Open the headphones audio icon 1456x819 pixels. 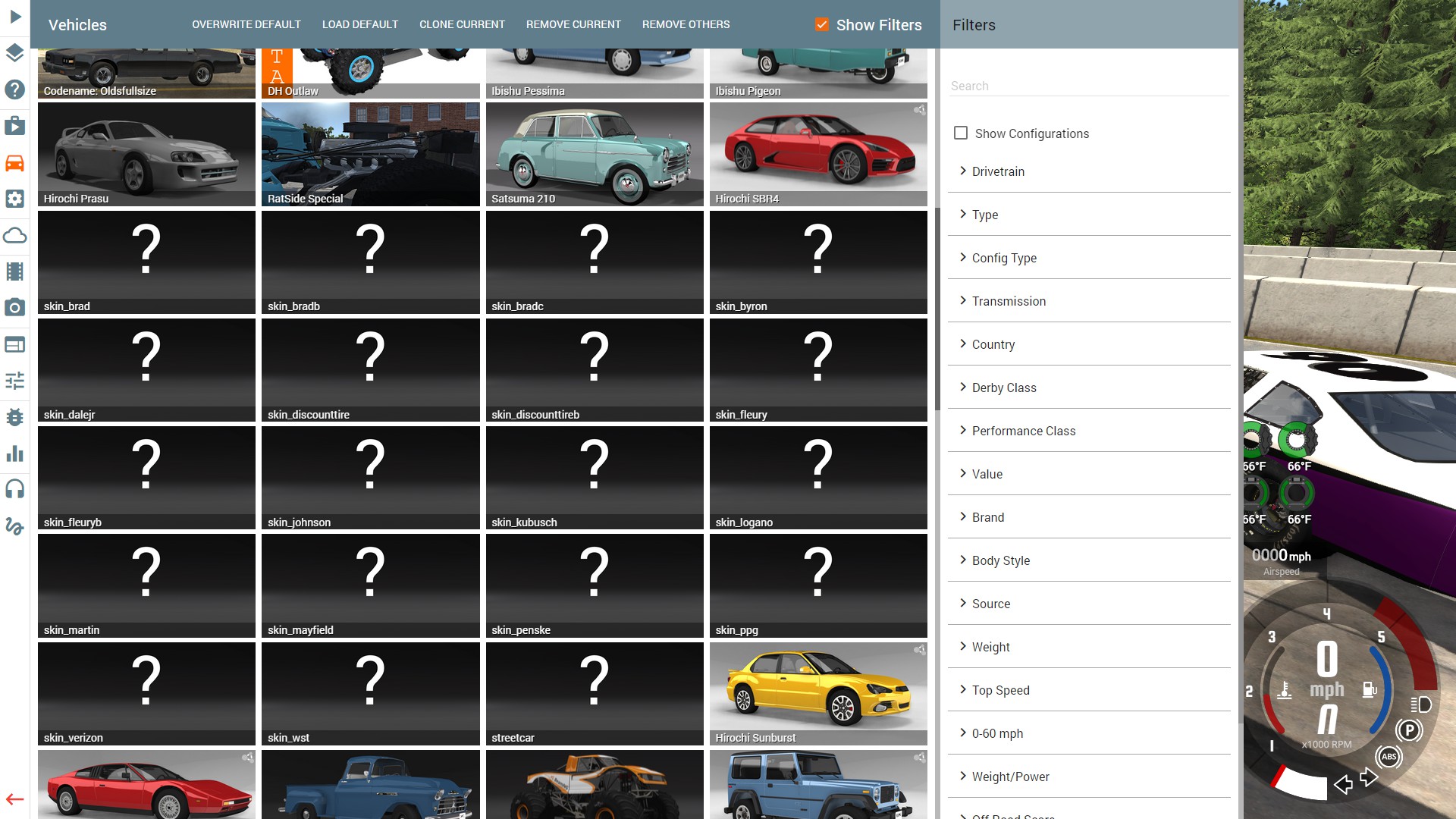14,489
